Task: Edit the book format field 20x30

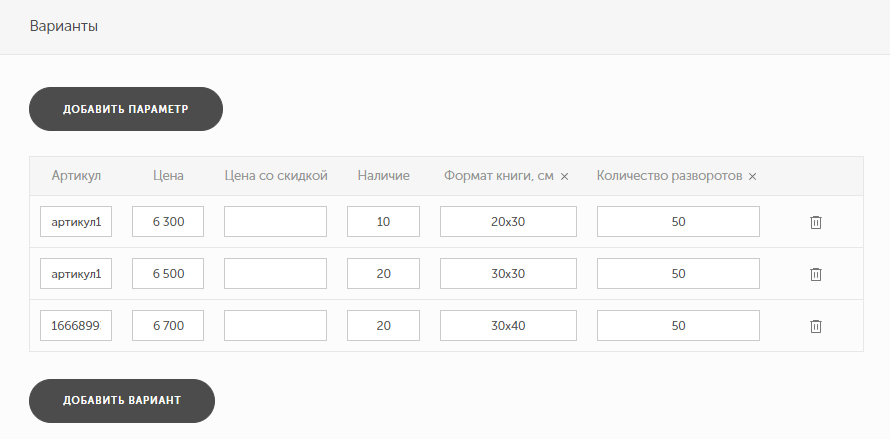Action: point(509,221)
